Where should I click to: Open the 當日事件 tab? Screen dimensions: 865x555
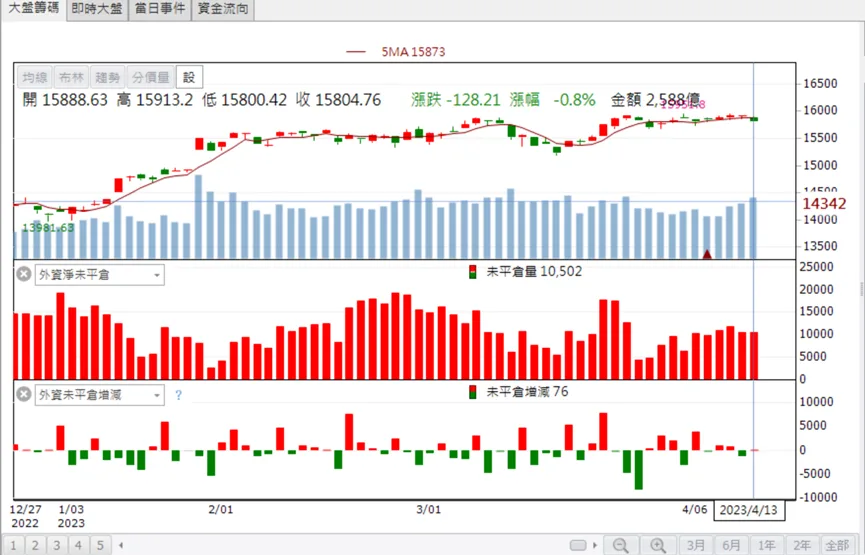tap(159, 9)
